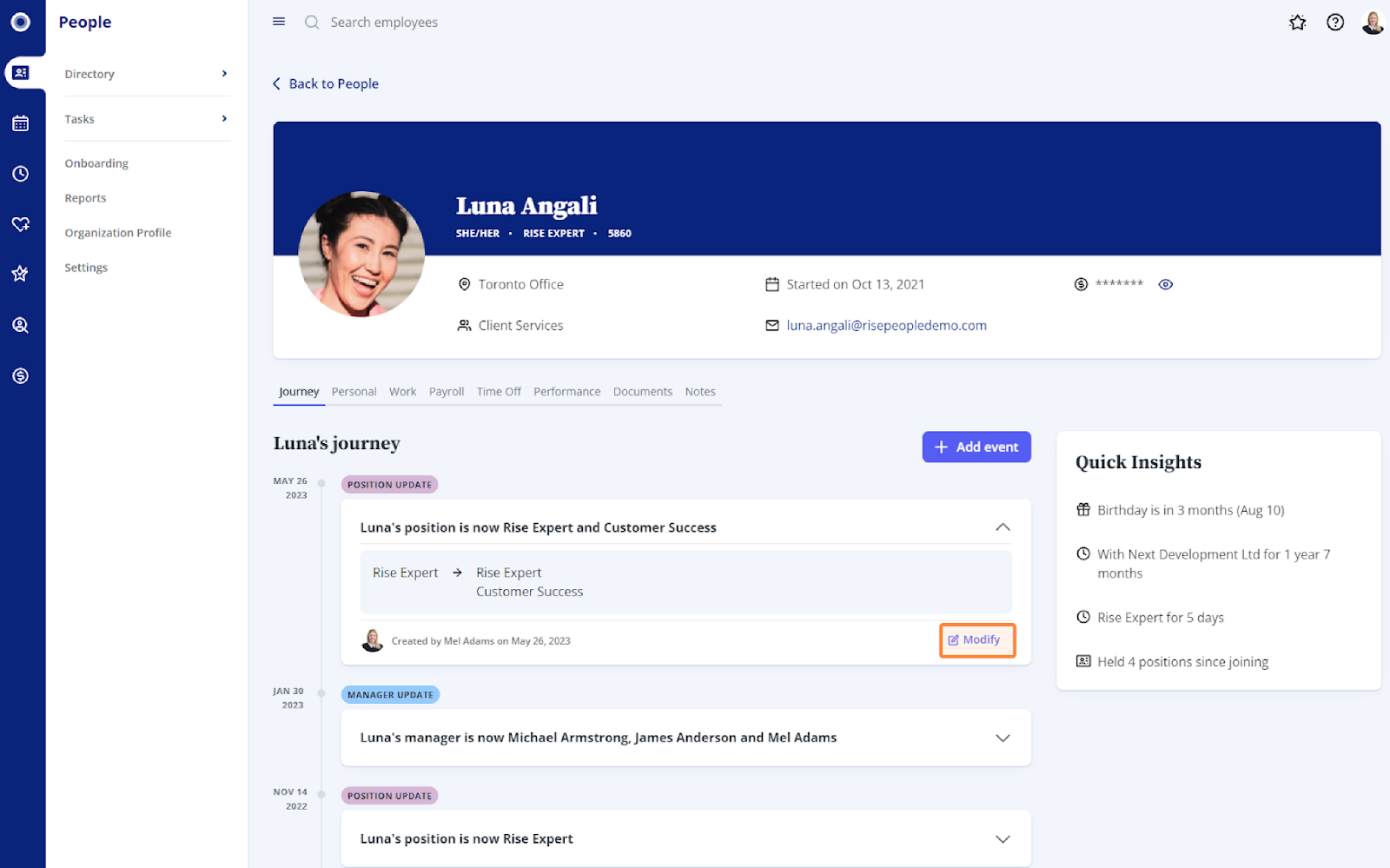
Task: Focus the Search employees field
Action: coord(384,23)
